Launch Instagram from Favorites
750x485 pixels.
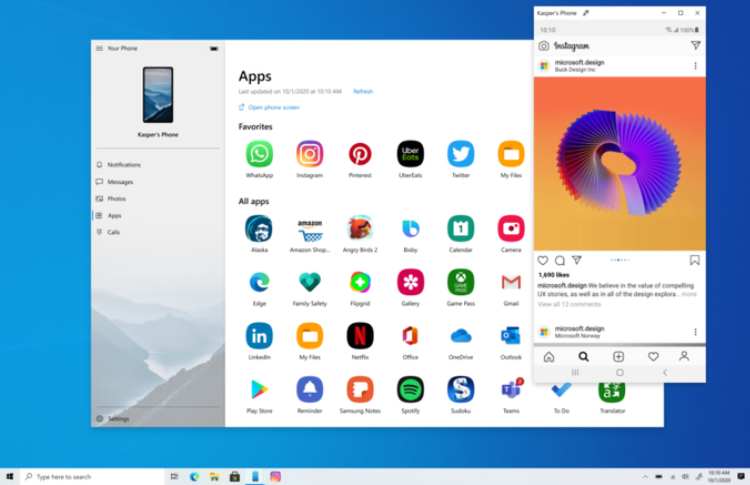(309, 154)
